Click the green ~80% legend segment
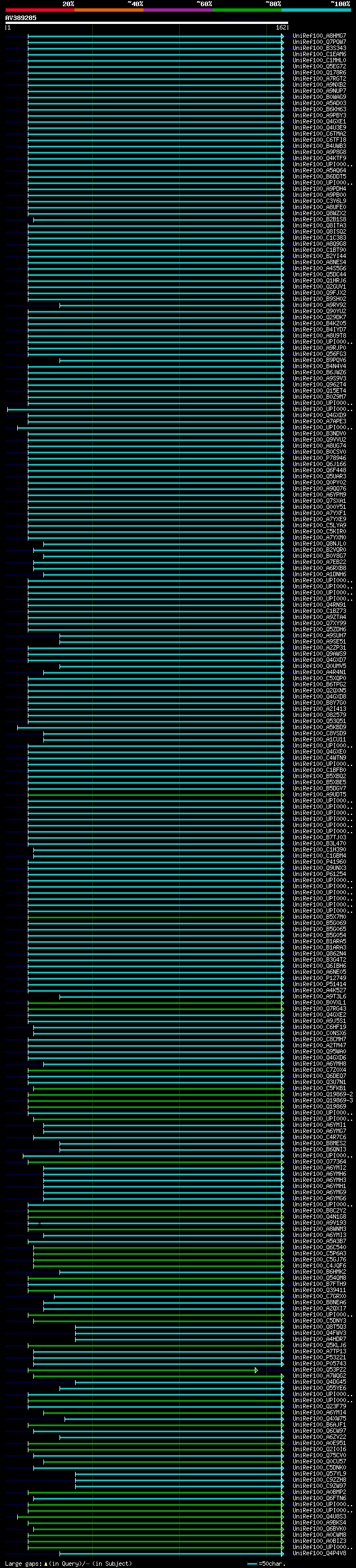 click(x=247, y=10)
